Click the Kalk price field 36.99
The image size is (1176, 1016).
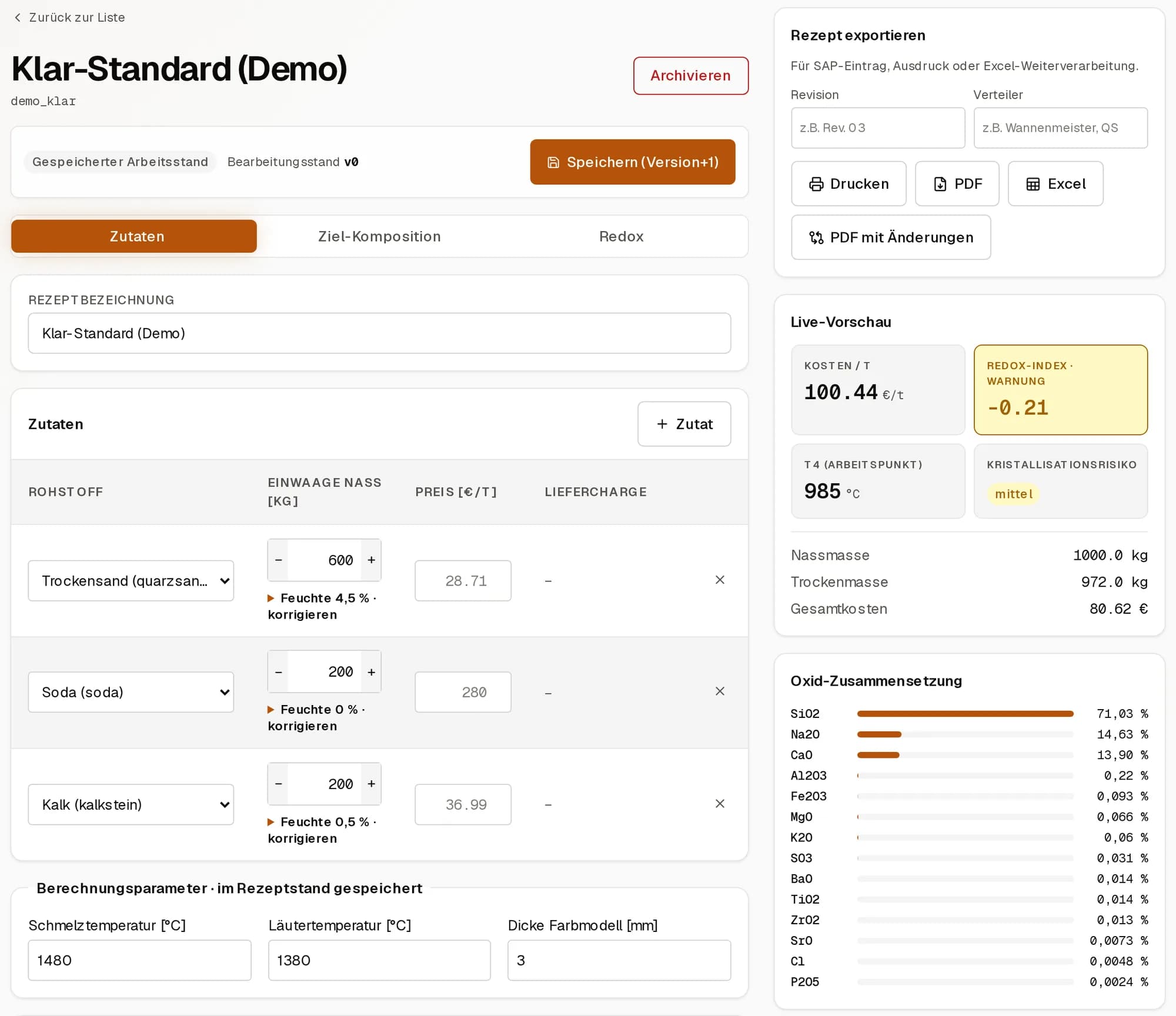click(463, 804)
